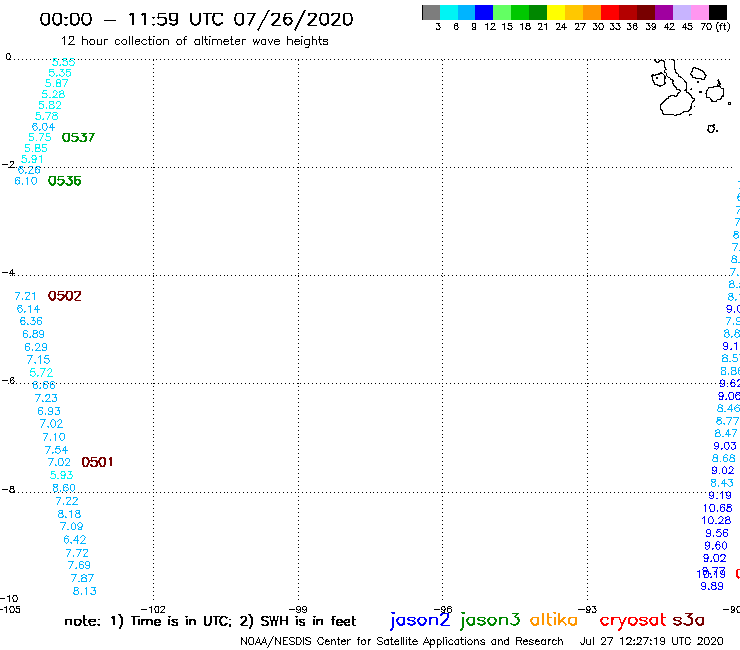740x650 pixels.
Task: Click the wave height value 9.56
Action: pyautogui.click(x=717, y=533)
